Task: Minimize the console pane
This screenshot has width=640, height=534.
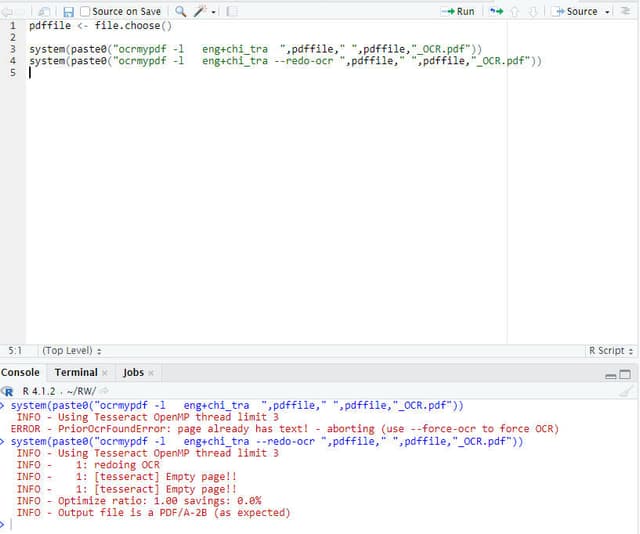Action: point(610,374)
